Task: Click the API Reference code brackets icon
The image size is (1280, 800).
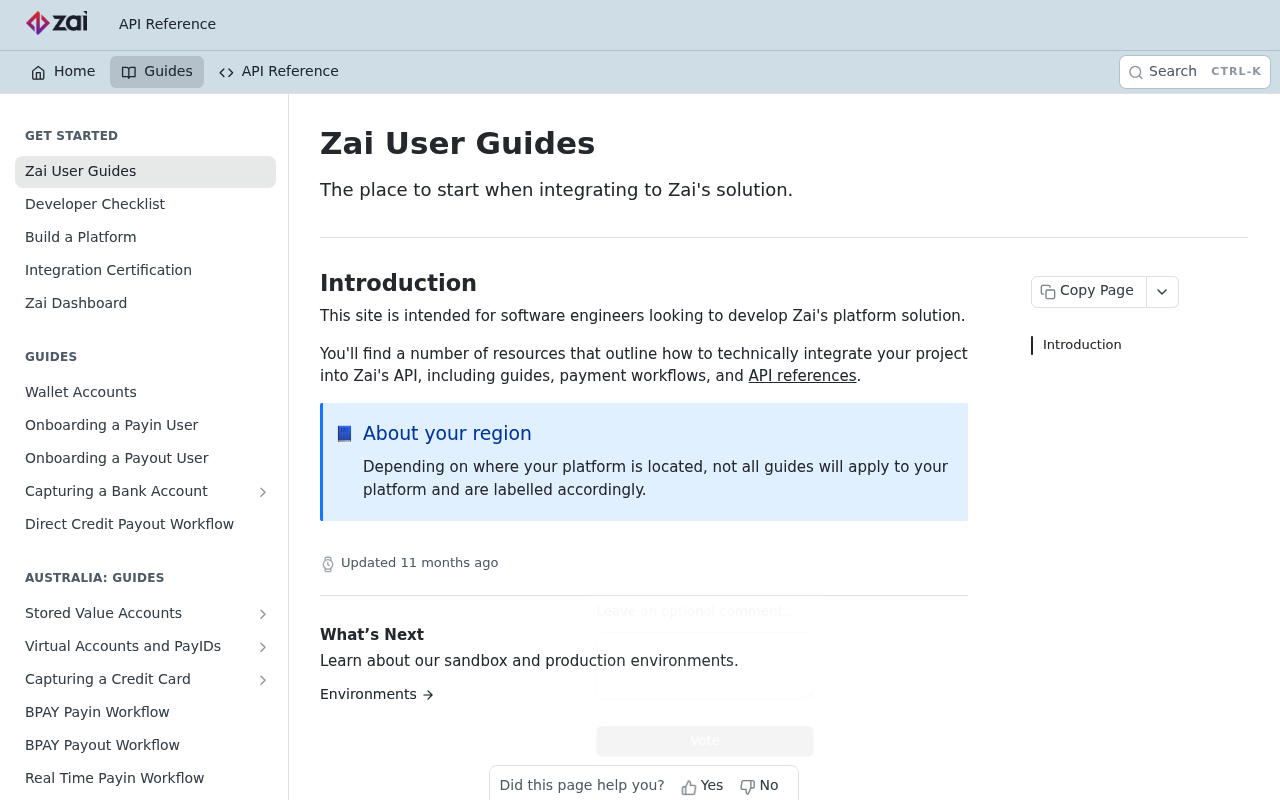Action: pyautogui.click(x=226, y=72)
